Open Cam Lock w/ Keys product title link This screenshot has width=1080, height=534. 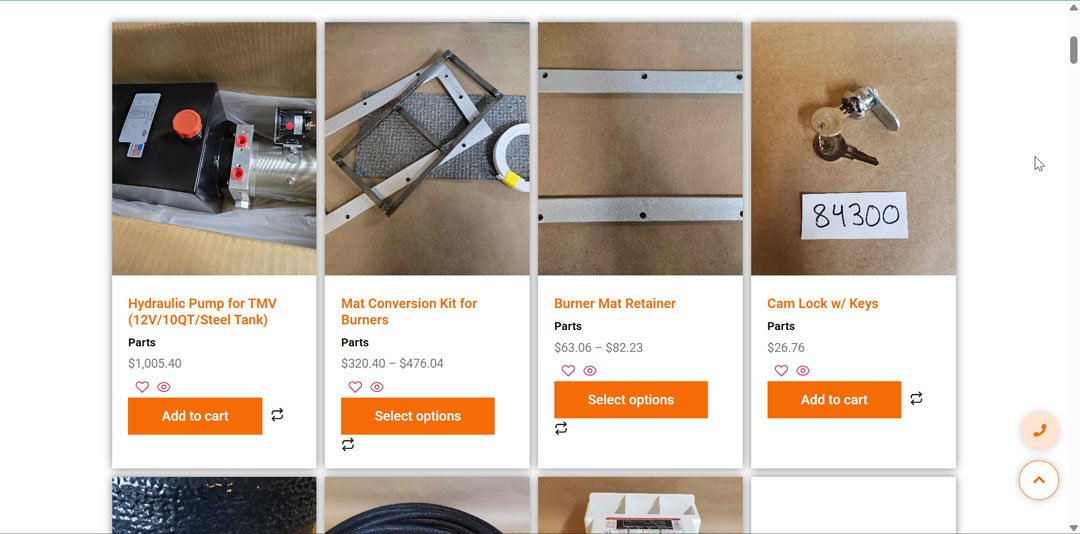point(822,304)
